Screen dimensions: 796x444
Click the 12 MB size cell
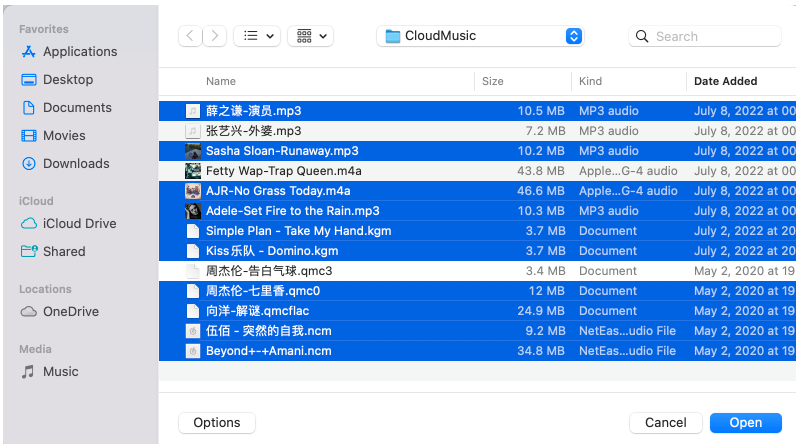[547, 291]
